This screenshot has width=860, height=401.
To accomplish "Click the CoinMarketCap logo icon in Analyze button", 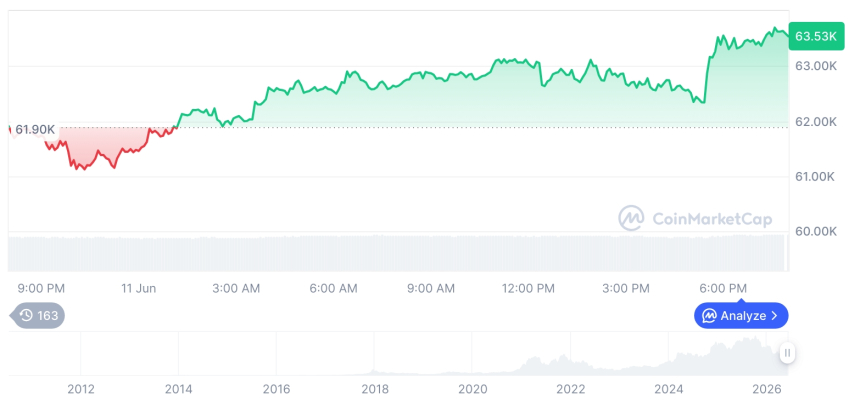I will [x=710, y=315].
